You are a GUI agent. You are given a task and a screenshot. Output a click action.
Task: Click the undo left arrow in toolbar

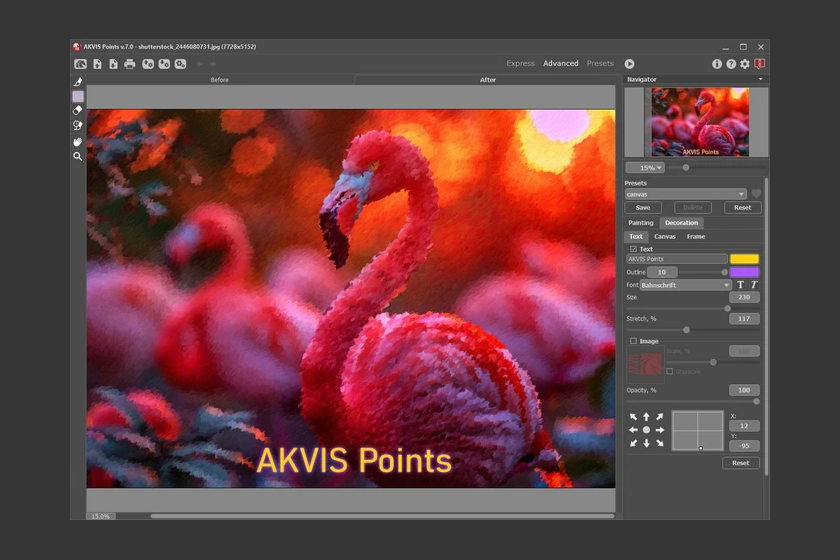tap(200, 64)
